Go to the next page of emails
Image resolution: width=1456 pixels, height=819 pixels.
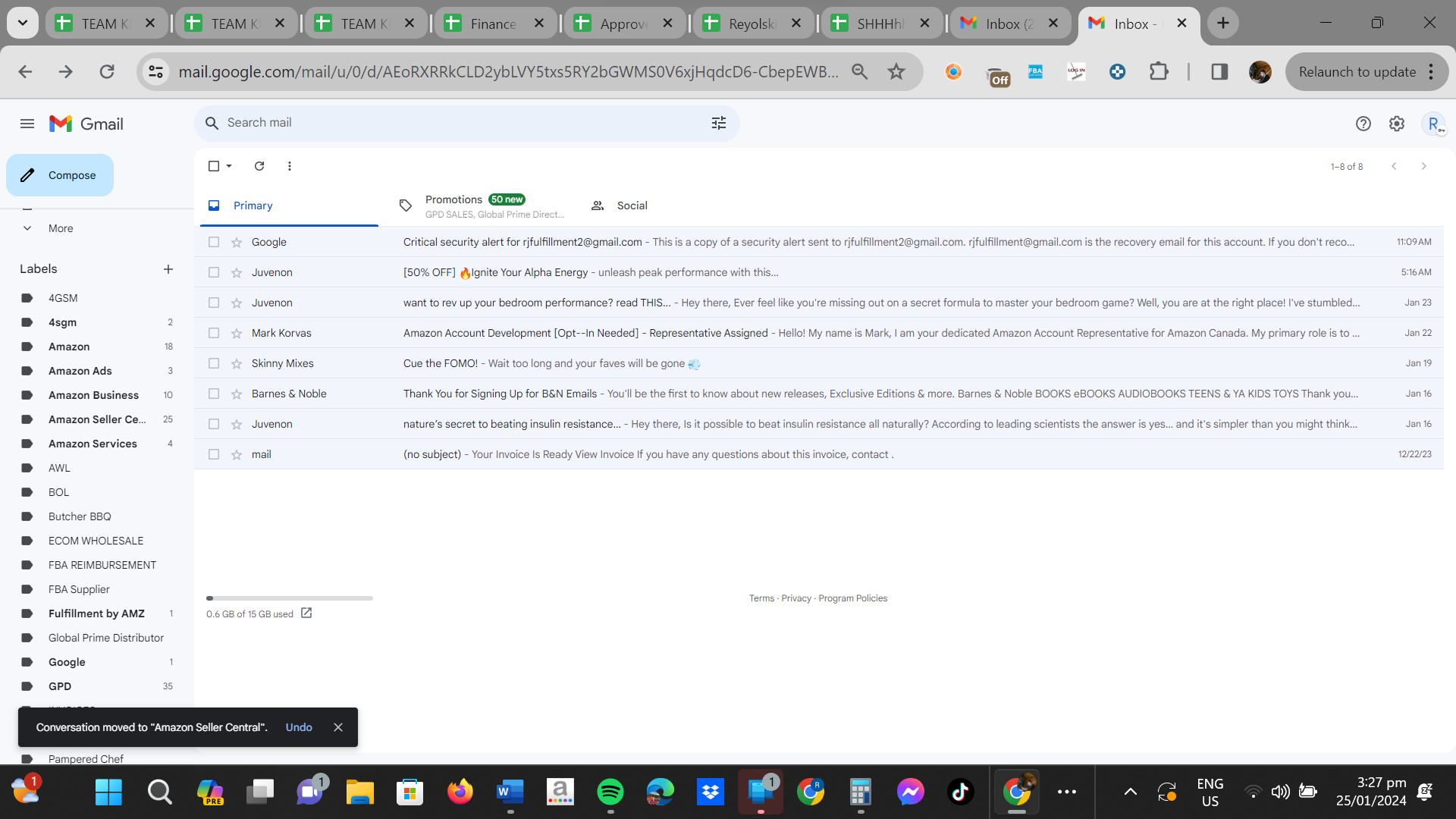(1423, 166)
